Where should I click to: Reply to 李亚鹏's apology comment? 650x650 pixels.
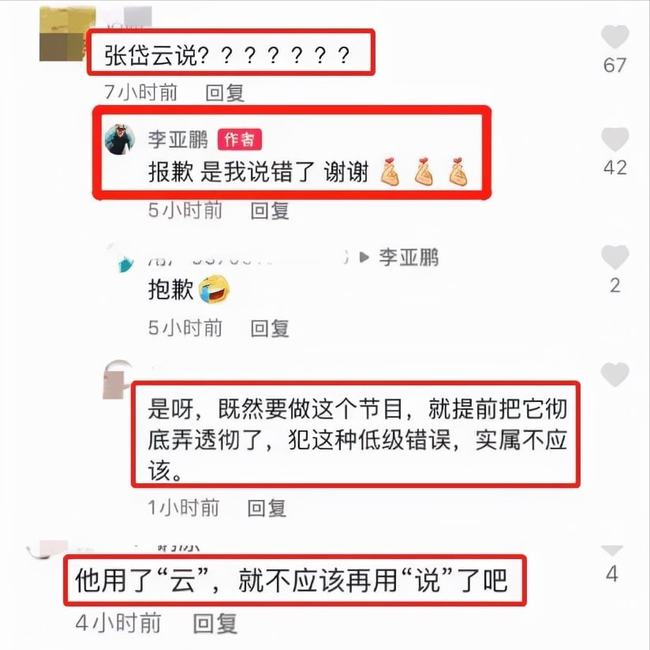point(270,211)
